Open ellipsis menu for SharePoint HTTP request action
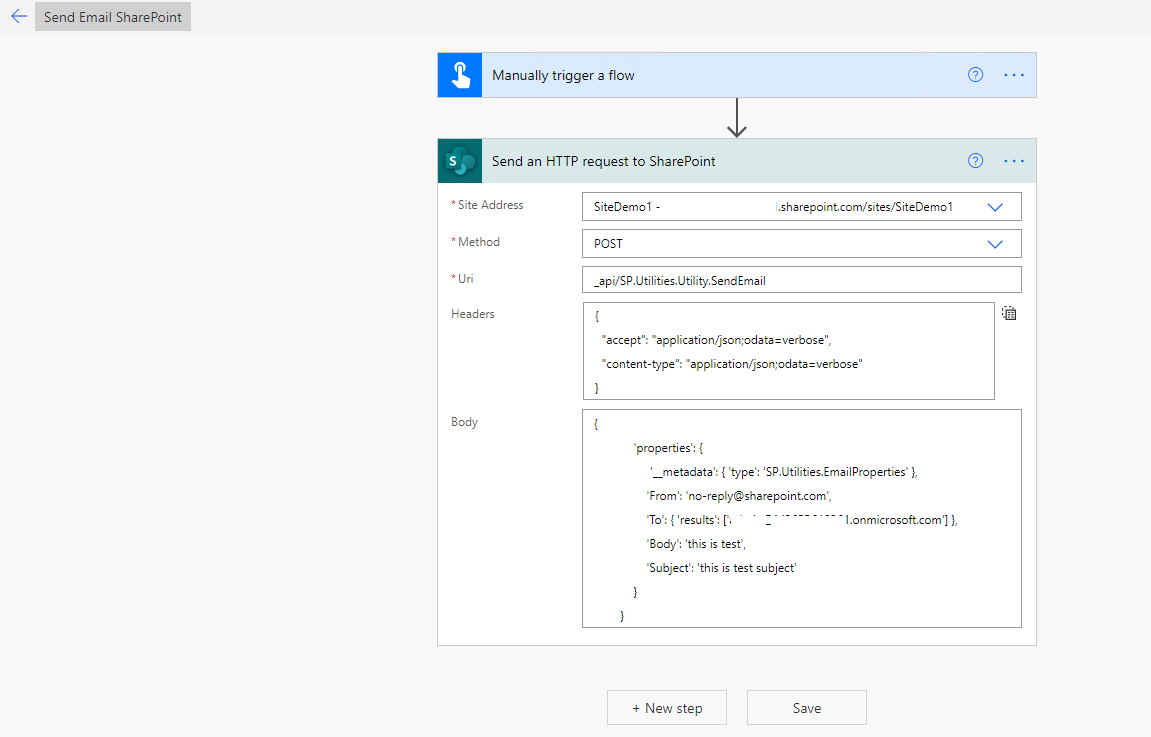This screenshot has height=737, width=1151. point(1014,161)
